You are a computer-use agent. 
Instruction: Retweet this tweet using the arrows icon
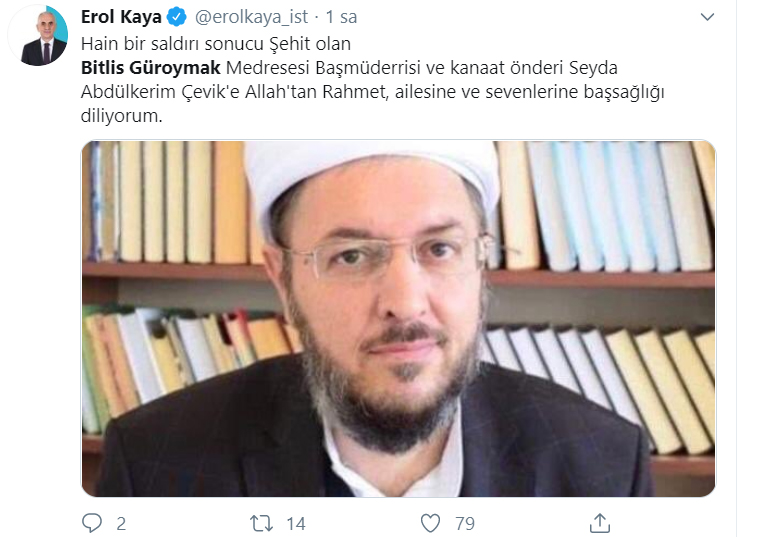tap(261, 523)
